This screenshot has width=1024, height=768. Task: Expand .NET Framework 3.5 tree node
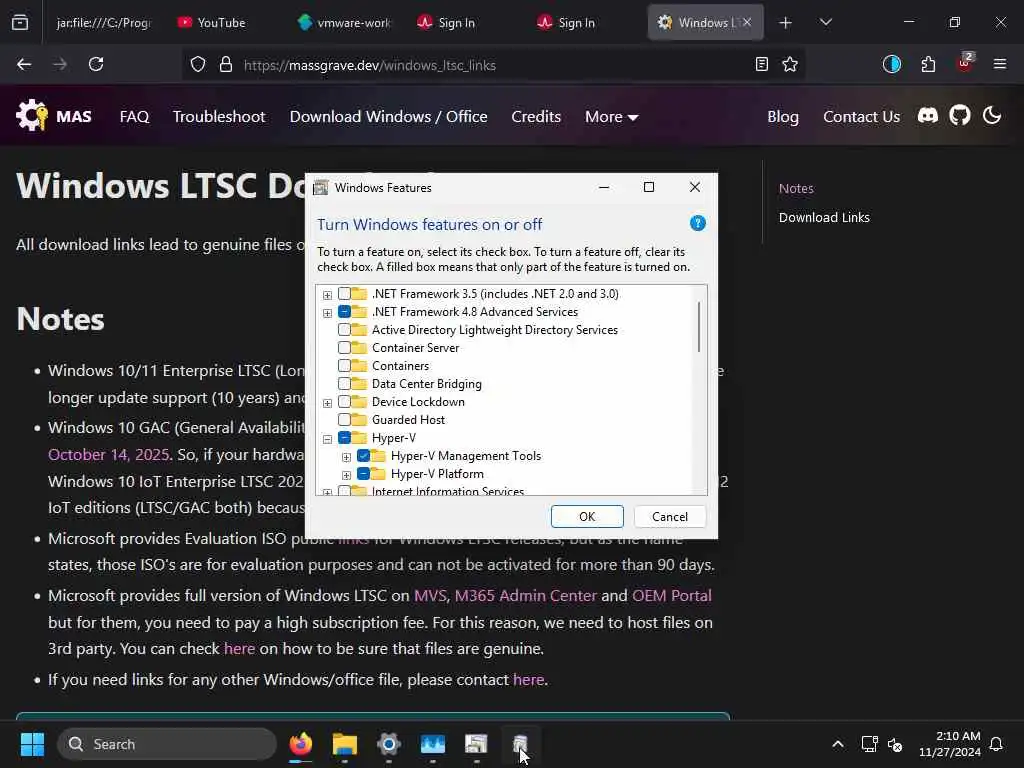(327, 295)
